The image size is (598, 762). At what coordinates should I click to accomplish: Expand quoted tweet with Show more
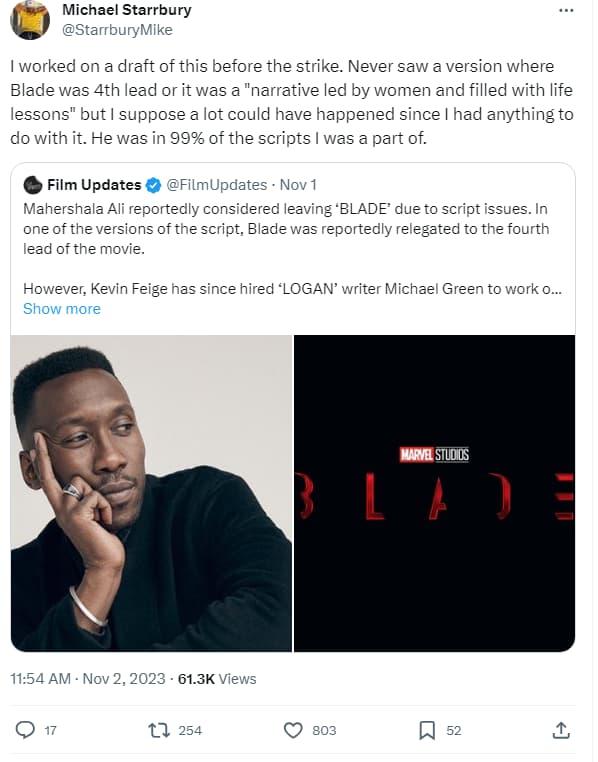(62, 309)
